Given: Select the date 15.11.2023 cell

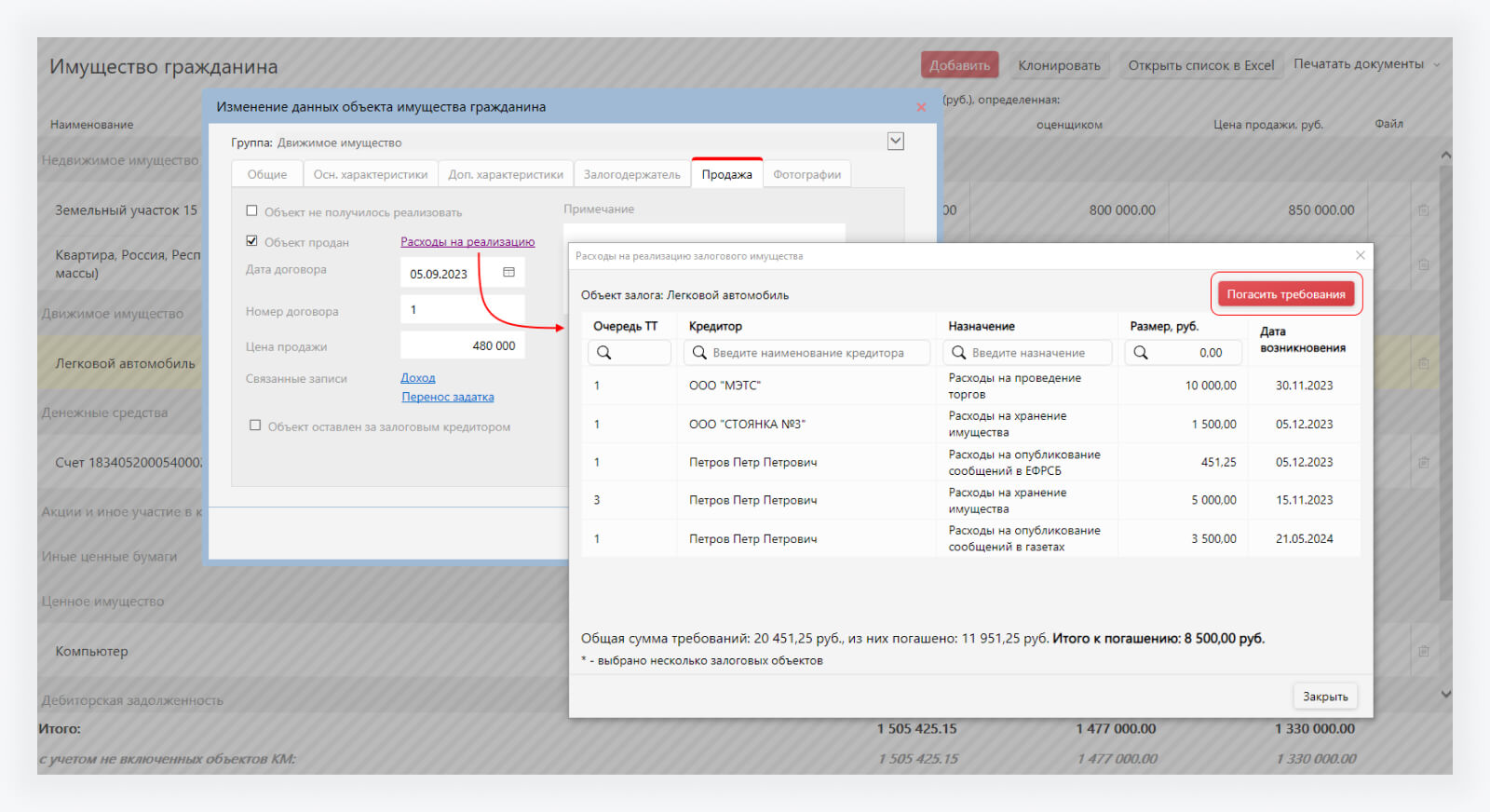Looking at the screenshot, I should 1304,500.
